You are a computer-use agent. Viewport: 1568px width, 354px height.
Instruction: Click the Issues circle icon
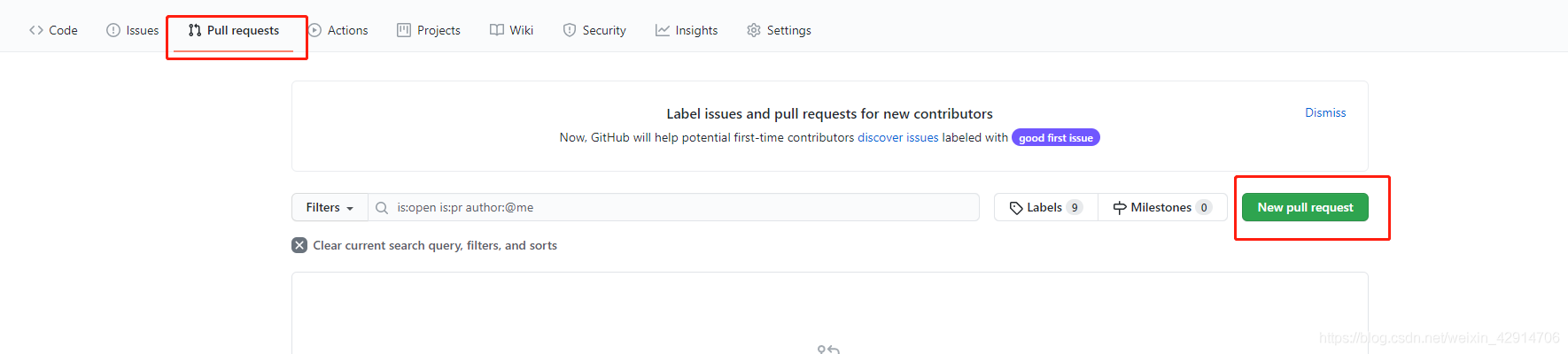[113, 30]
